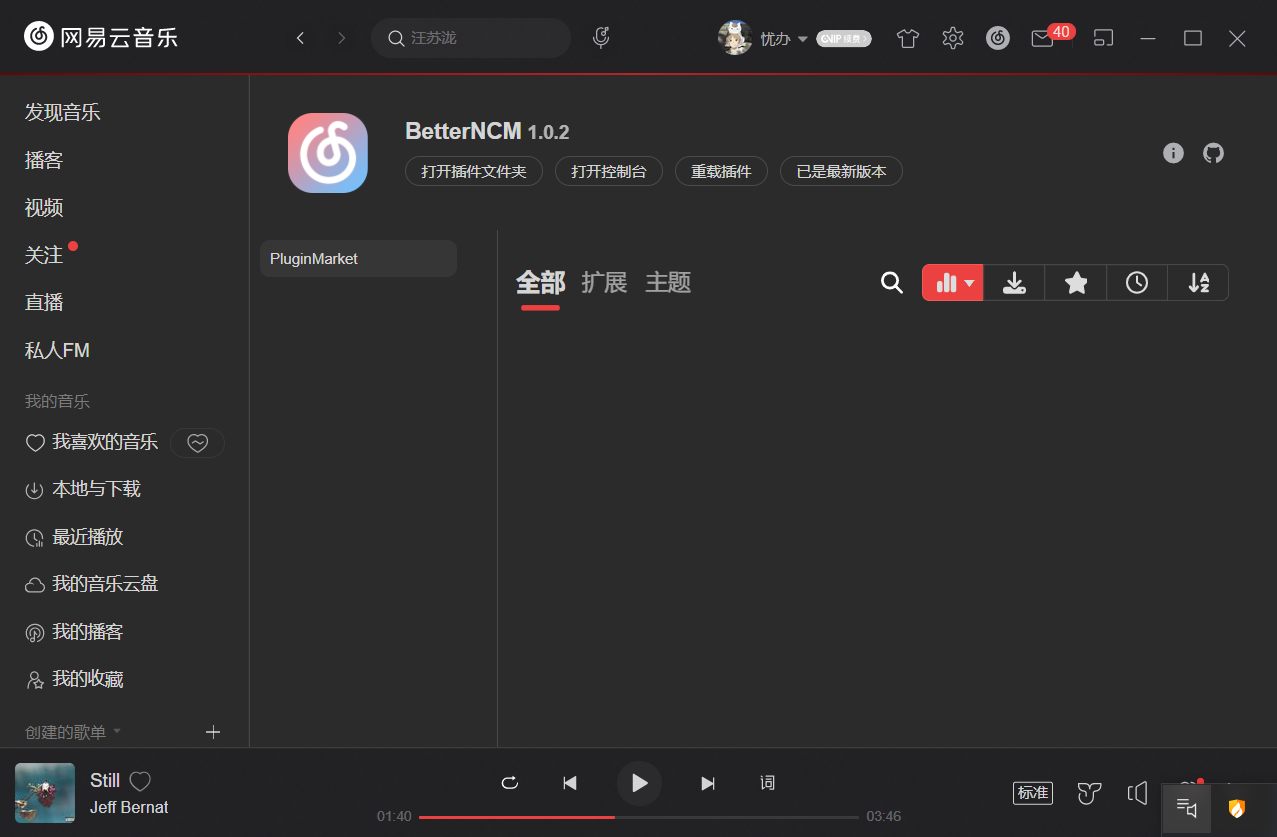Go forward using the right arrow
This screenshot has height=837, width=1277.
342,38
